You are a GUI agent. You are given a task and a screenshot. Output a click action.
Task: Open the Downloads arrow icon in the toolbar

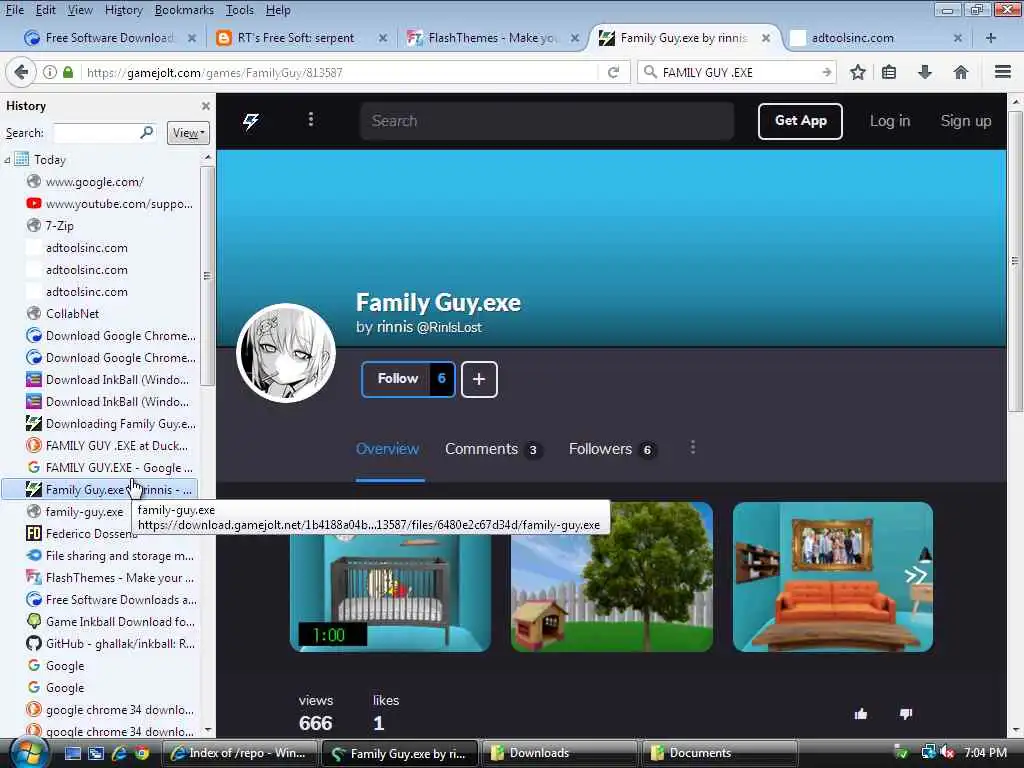[925, 72]
